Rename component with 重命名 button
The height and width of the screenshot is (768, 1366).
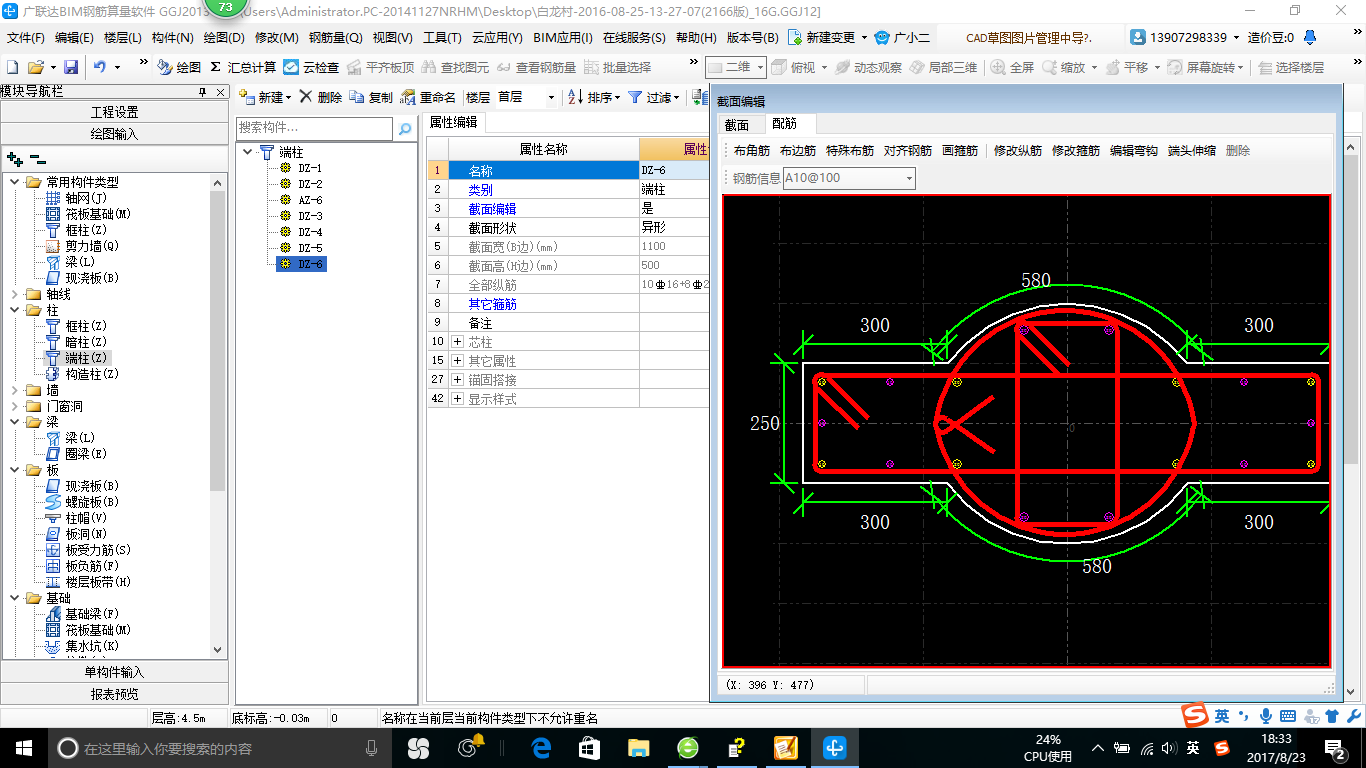coord(428,97)
